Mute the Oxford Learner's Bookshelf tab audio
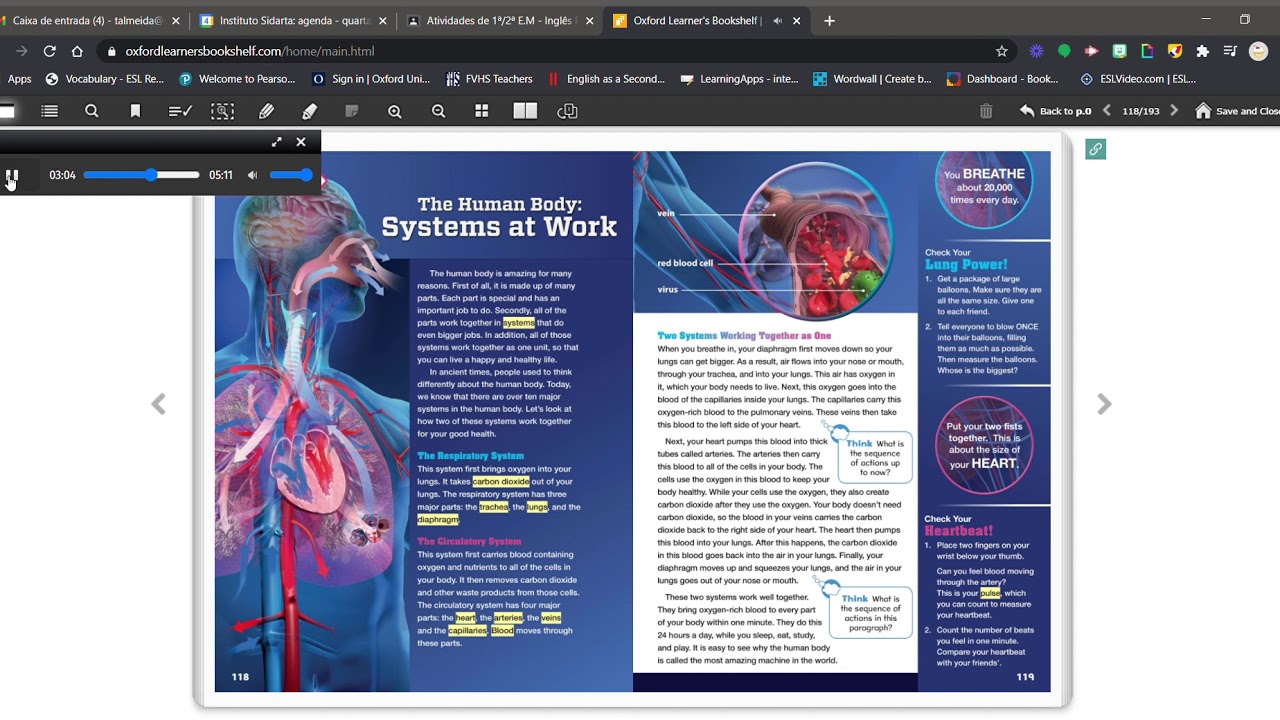The width and height of the screenshot is (1280, 720). coord(777,20)
